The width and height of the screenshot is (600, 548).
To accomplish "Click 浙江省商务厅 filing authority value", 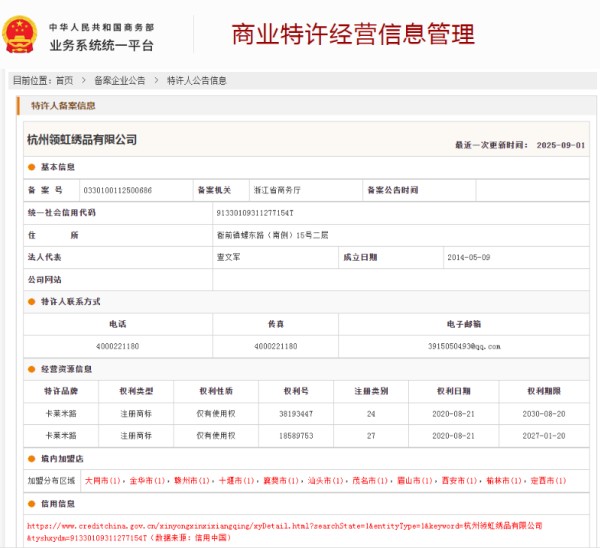I will pyautogui.click(x=277, y=190).
